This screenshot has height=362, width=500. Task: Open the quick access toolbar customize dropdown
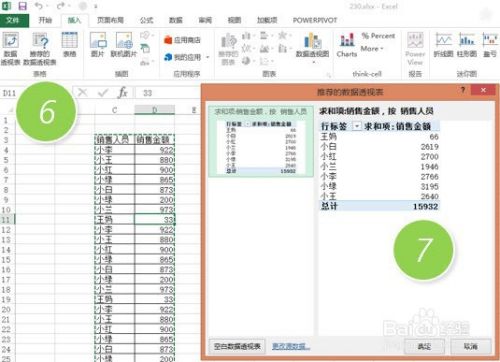coord(95,6)
